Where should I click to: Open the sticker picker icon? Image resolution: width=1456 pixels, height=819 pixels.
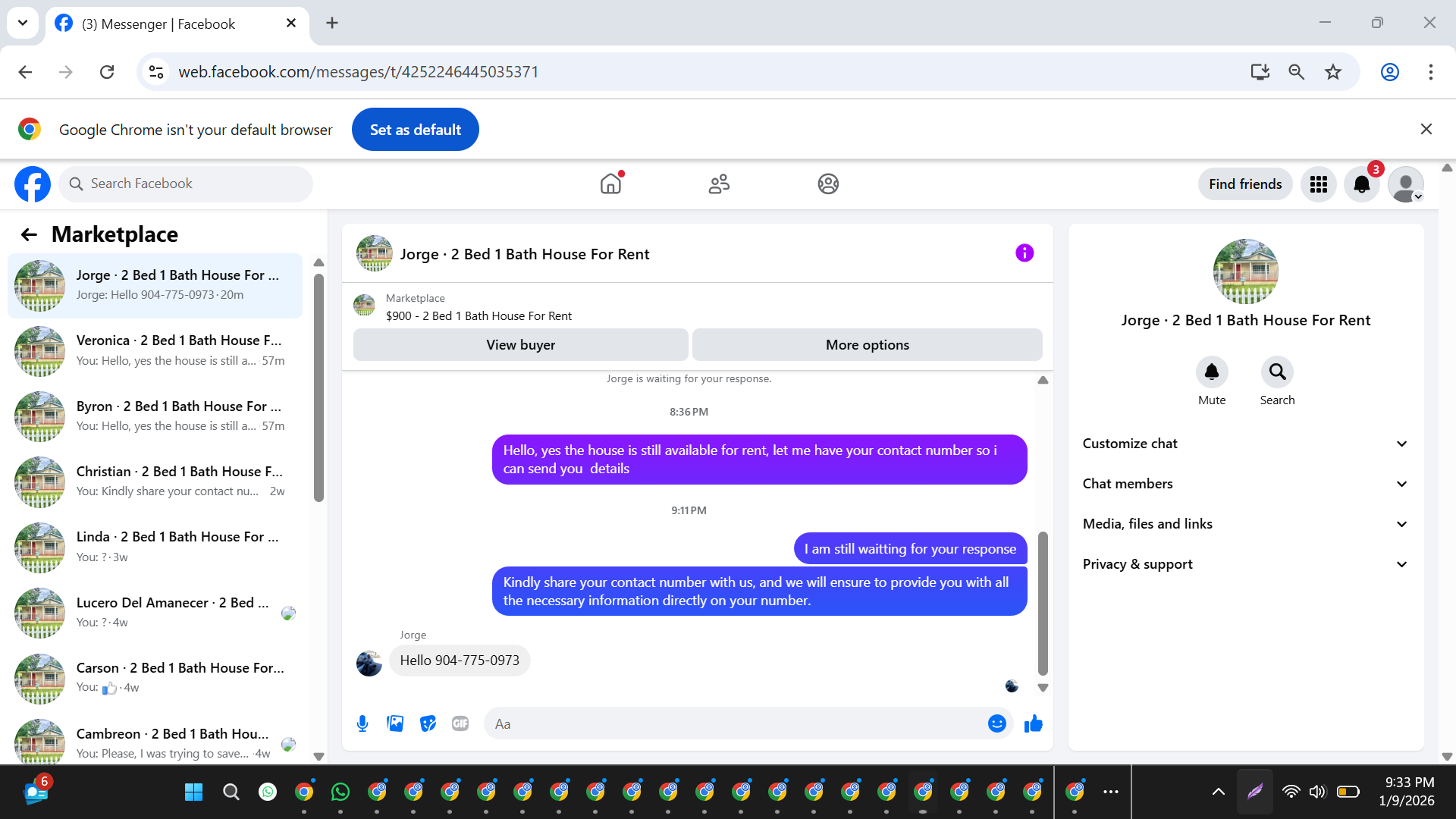pyautogui.click(x=428, y=723)
